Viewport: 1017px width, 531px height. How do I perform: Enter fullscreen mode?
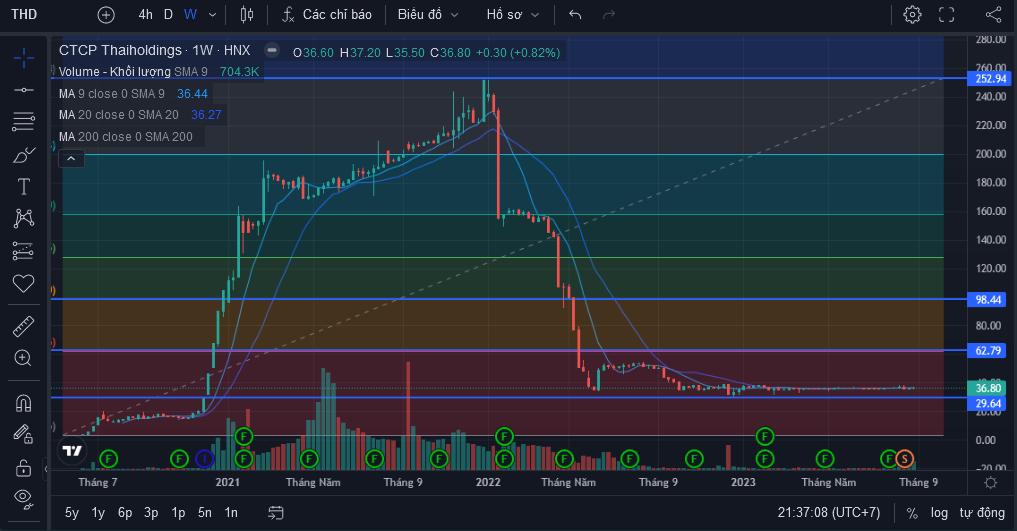pos(947,15)
